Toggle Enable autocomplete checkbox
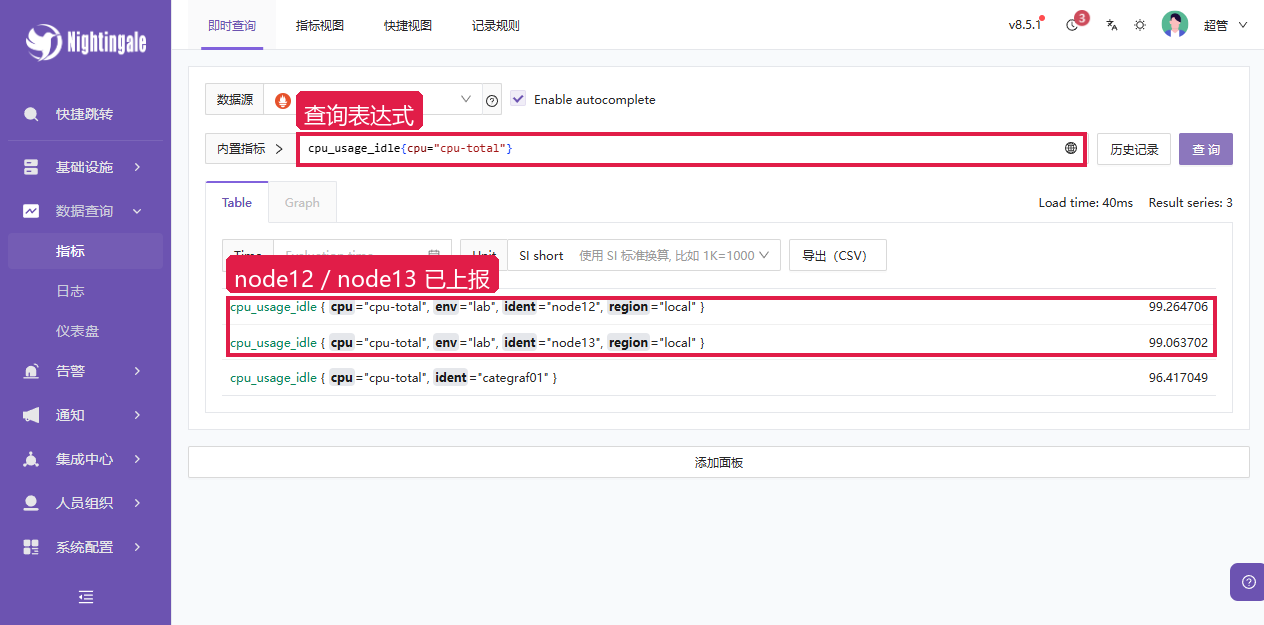 (x=518, y=98)
